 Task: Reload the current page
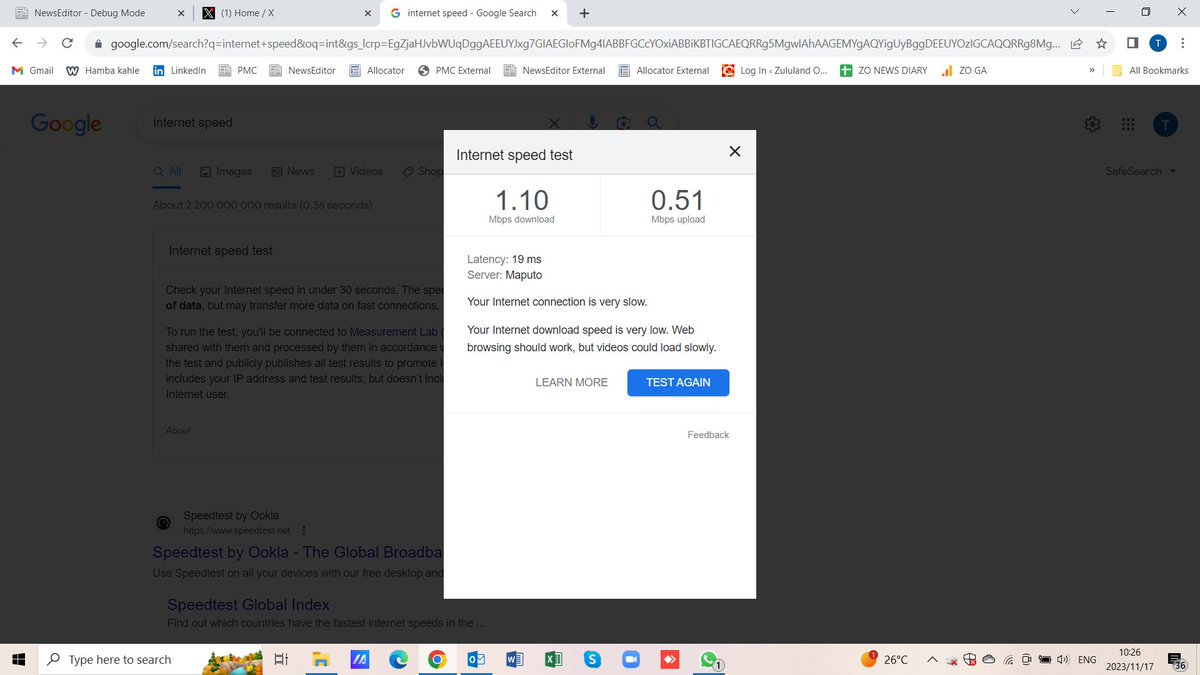coord(67,43)
